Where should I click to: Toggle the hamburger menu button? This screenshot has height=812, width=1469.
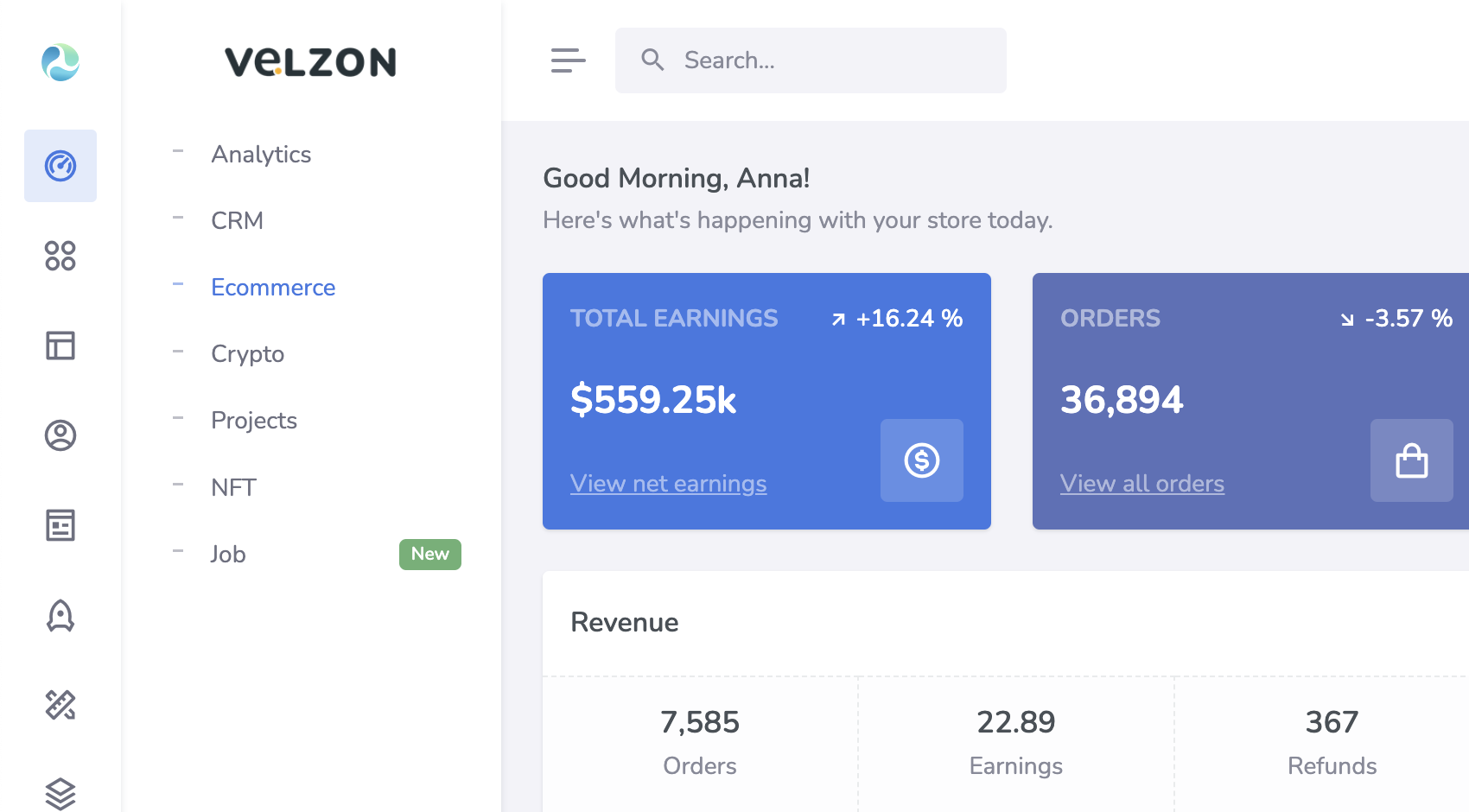pos(568,60)
